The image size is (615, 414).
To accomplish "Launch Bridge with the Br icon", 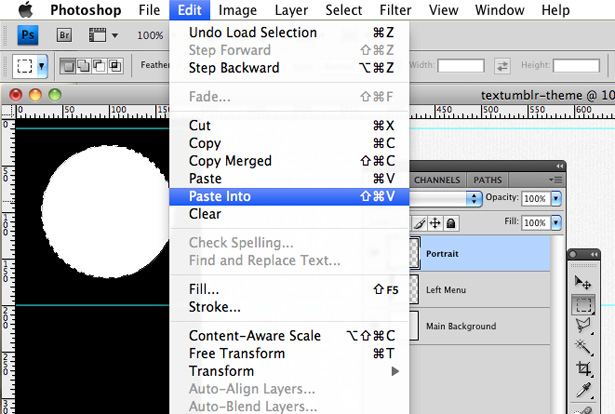I will click(x=64, y=35).
